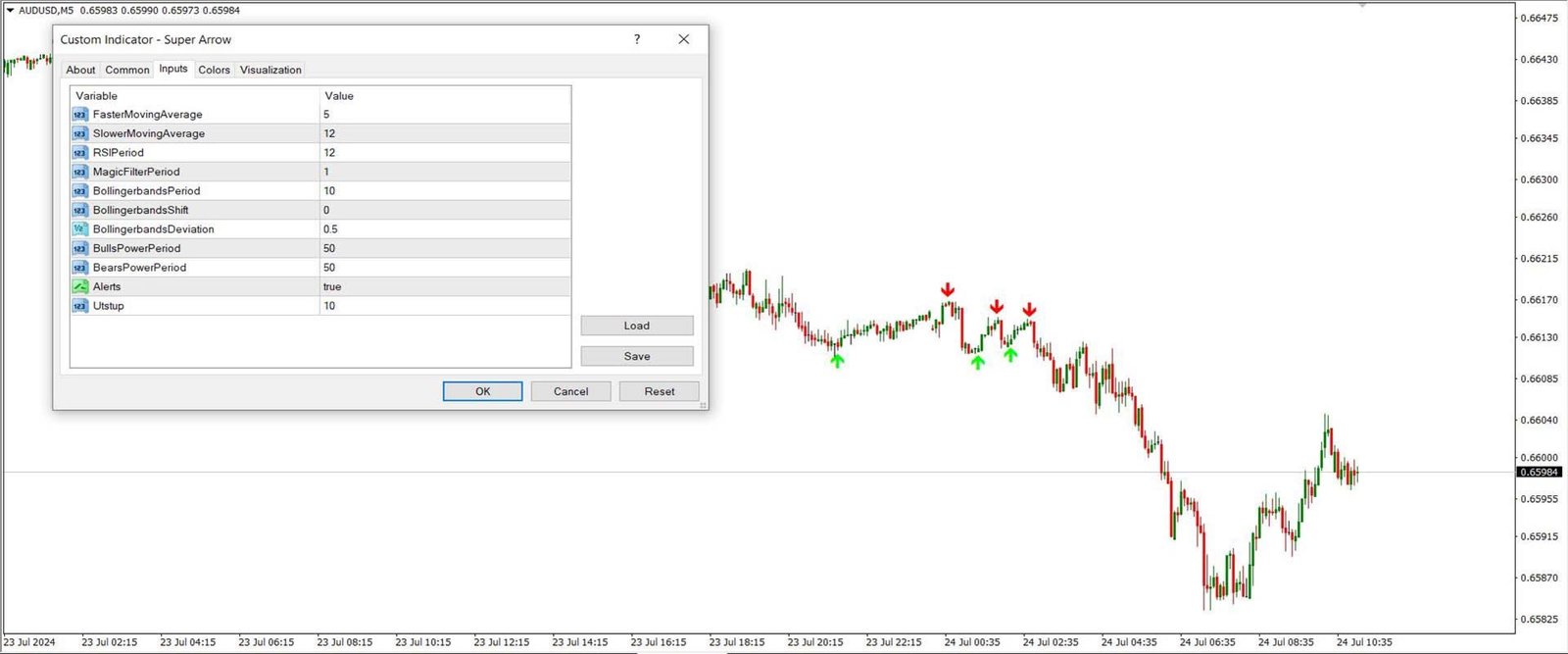Open the Colors tab
The image size is (1568, 654).
[214, 70]
